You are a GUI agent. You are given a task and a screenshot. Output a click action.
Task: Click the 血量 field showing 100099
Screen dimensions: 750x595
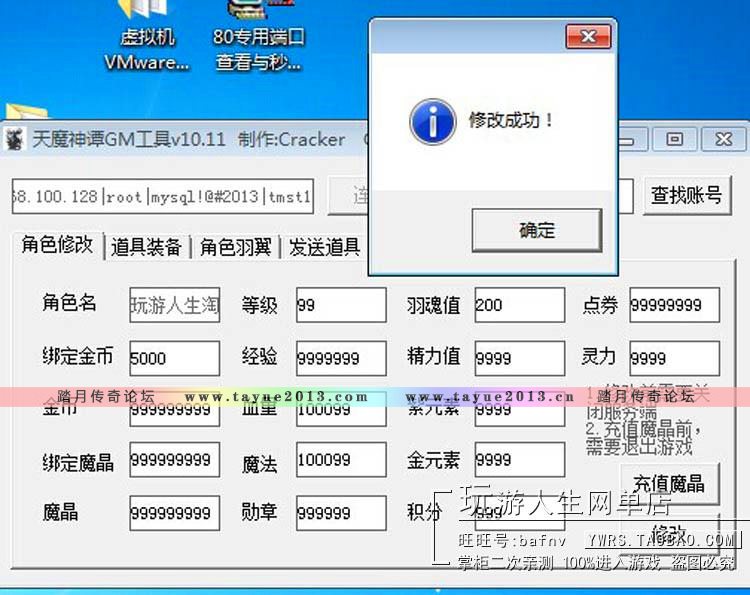point(341,409)
